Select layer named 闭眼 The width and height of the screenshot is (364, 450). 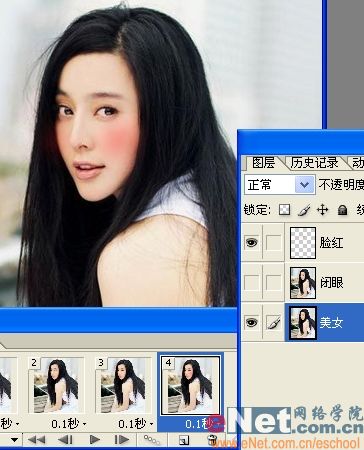(331, 283)
